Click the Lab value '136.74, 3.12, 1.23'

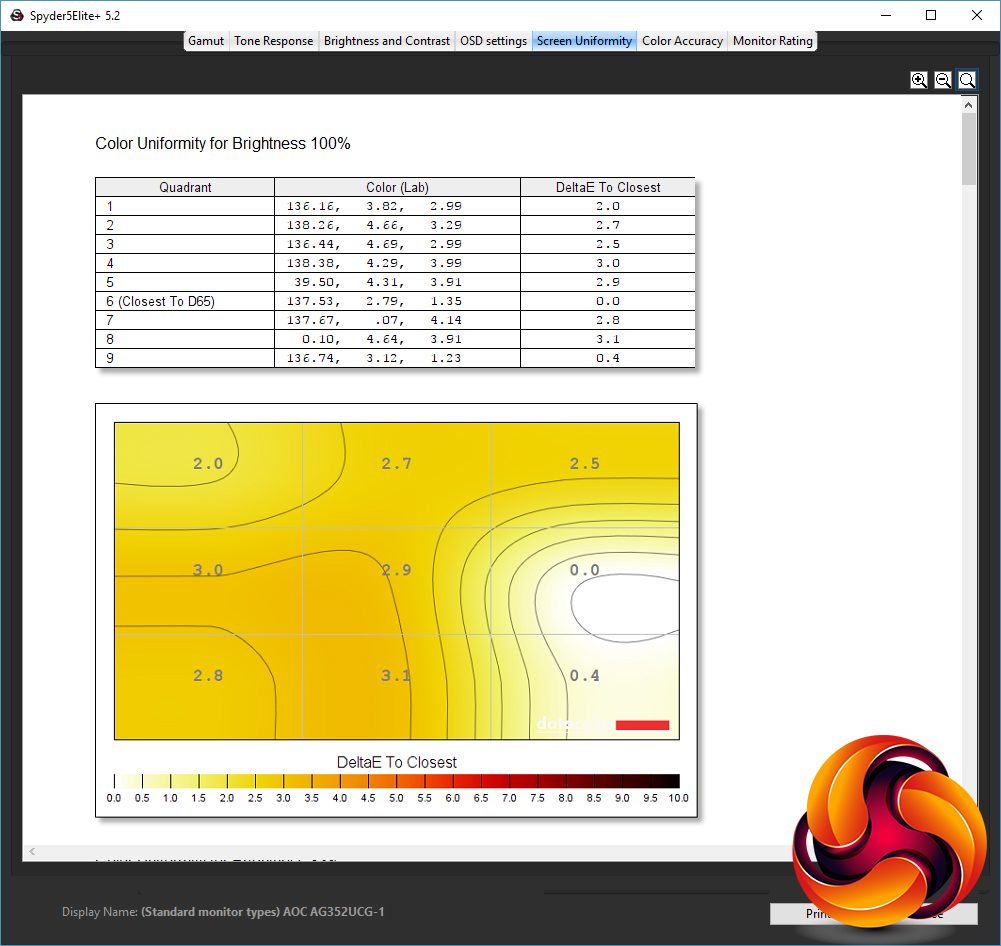tap(374, 358)
